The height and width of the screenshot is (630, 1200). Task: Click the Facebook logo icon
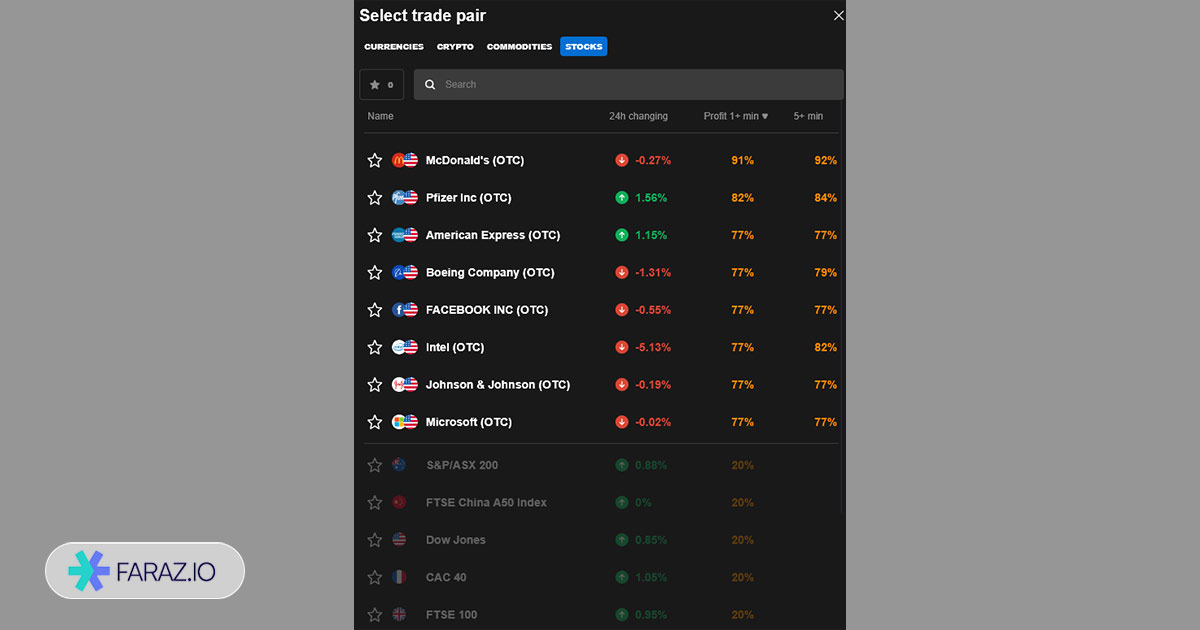click(399, 310)
